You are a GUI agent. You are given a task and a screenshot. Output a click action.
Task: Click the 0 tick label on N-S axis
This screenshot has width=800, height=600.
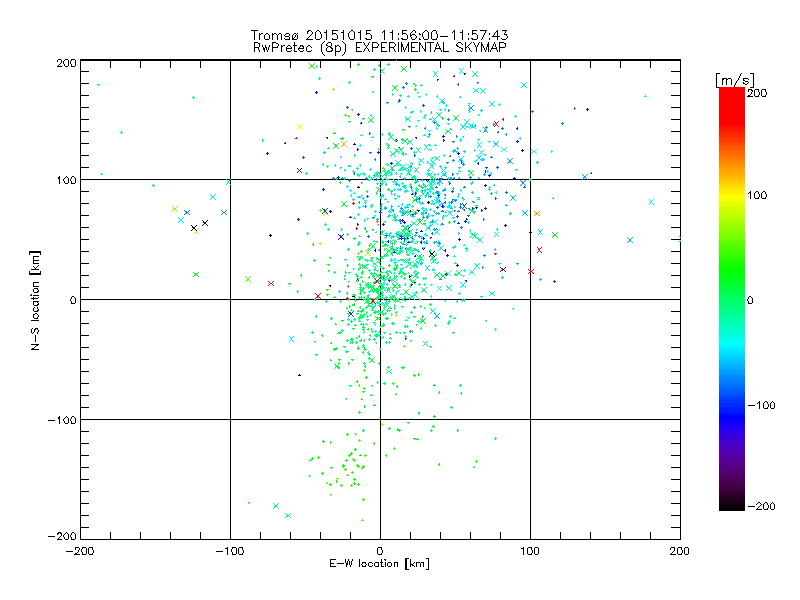[x=73, y=300]
